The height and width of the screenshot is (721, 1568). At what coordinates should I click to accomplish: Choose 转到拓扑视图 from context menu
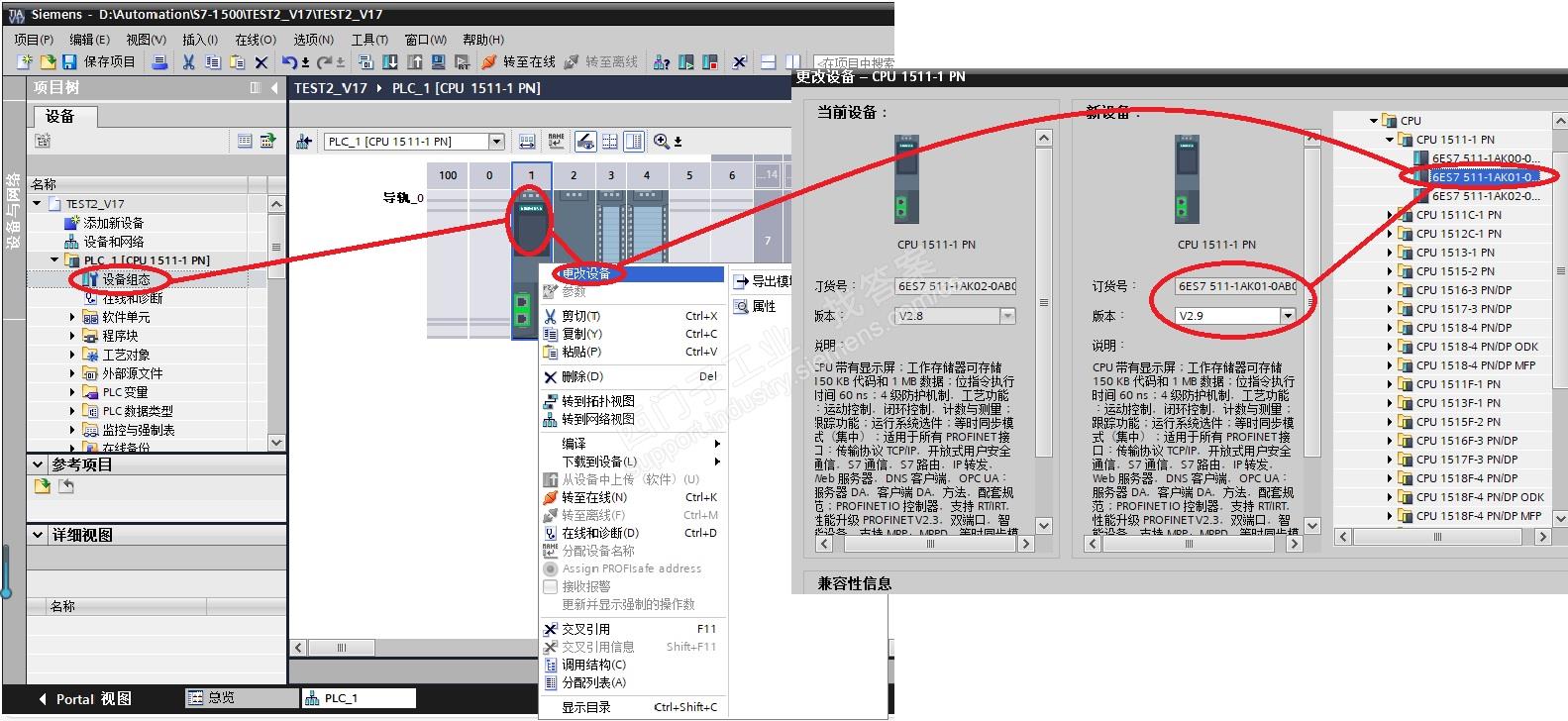coord(633,401)
